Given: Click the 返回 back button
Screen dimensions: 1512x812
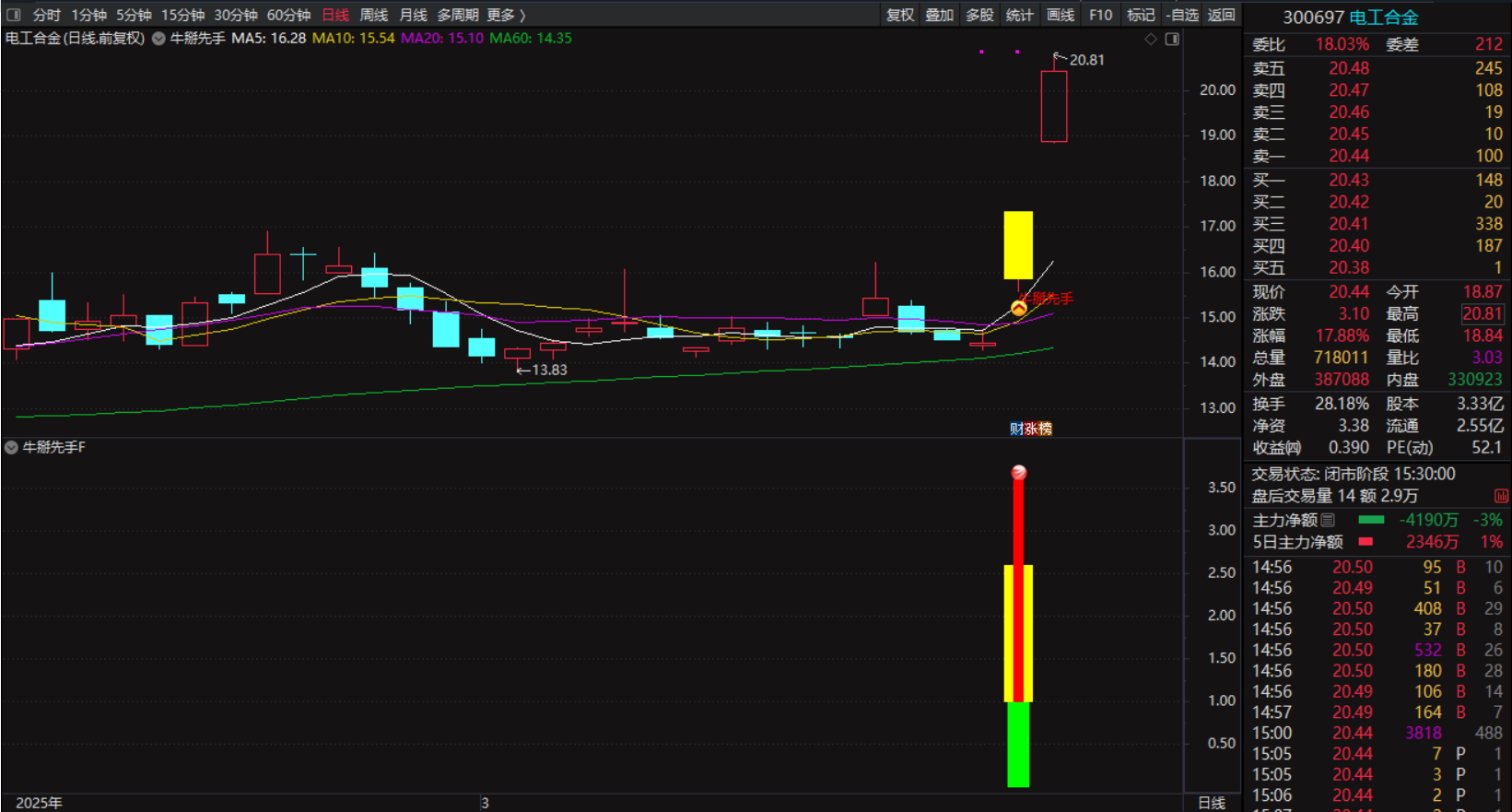Looking at the screenshot, I should (x=1221, y=15).
